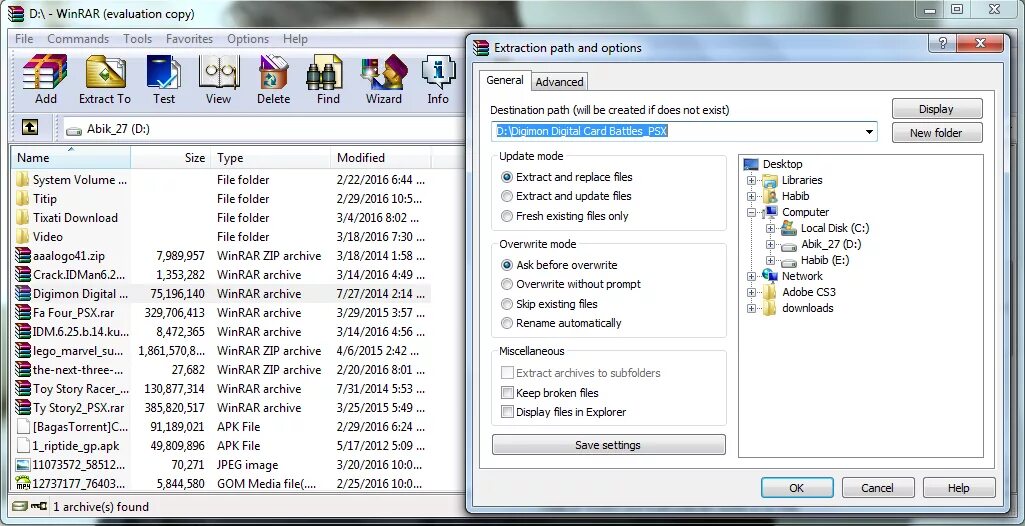The width and height of the screenshot is (1025, 526).
Task: Click the Display button
Action: (x=936, y=109)
